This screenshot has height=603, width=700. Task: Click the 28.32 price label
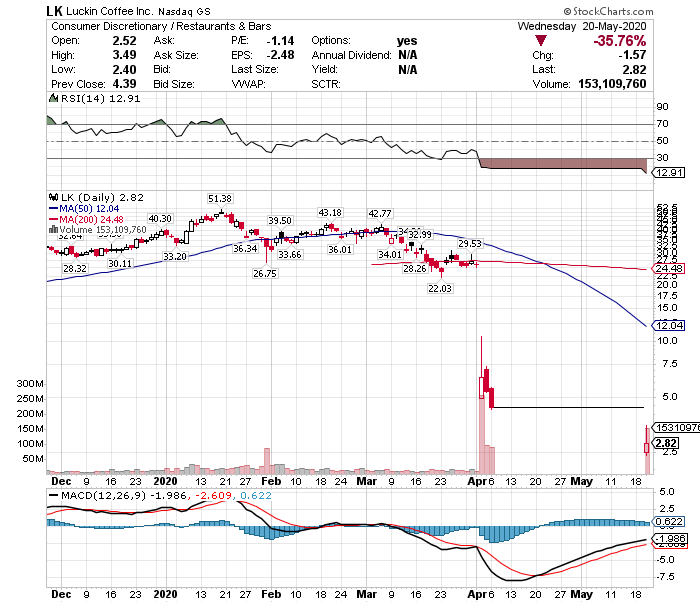(75, 268)
